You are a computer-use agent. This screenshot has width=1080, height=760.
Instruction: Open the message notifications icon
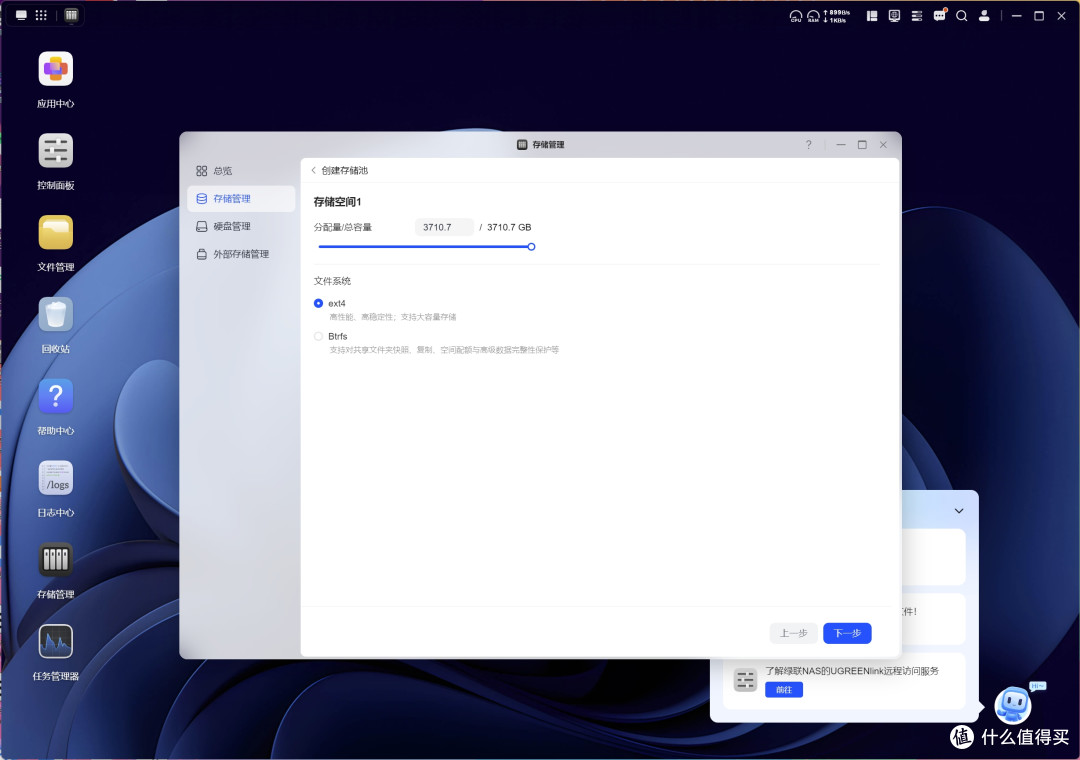pyautogui.click(x=939, y=15)
